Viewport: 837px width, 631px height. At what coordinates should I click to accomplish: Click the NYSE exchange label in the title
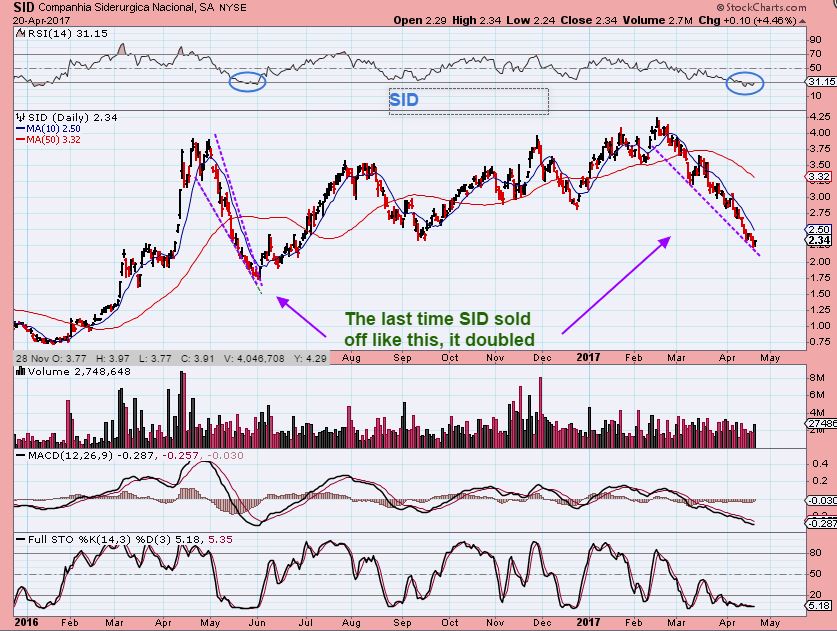pos(233,7)
